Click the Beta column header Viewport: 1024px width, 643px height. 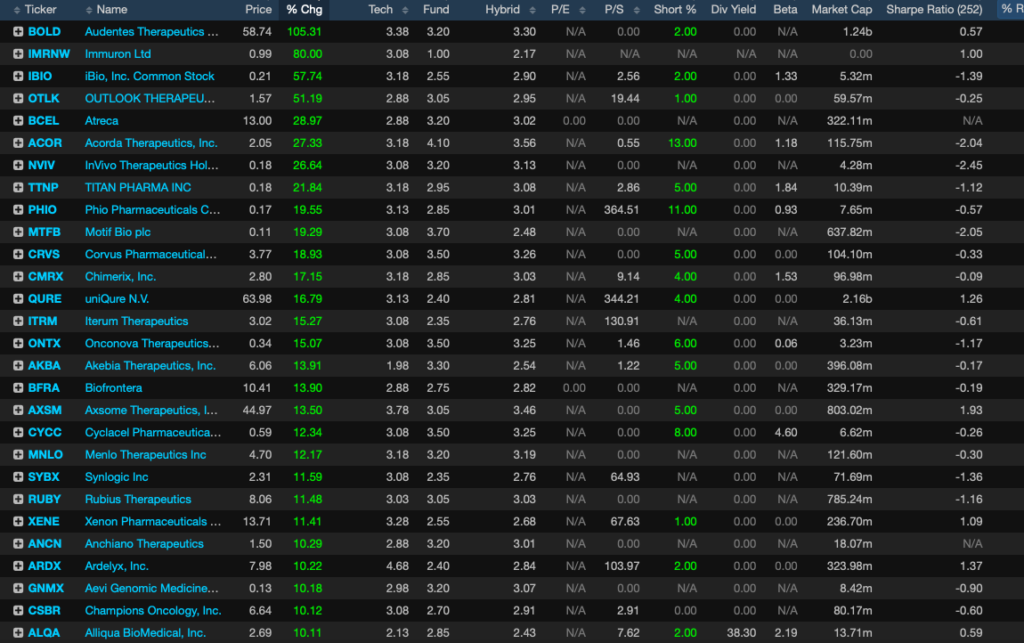point(785,10)
